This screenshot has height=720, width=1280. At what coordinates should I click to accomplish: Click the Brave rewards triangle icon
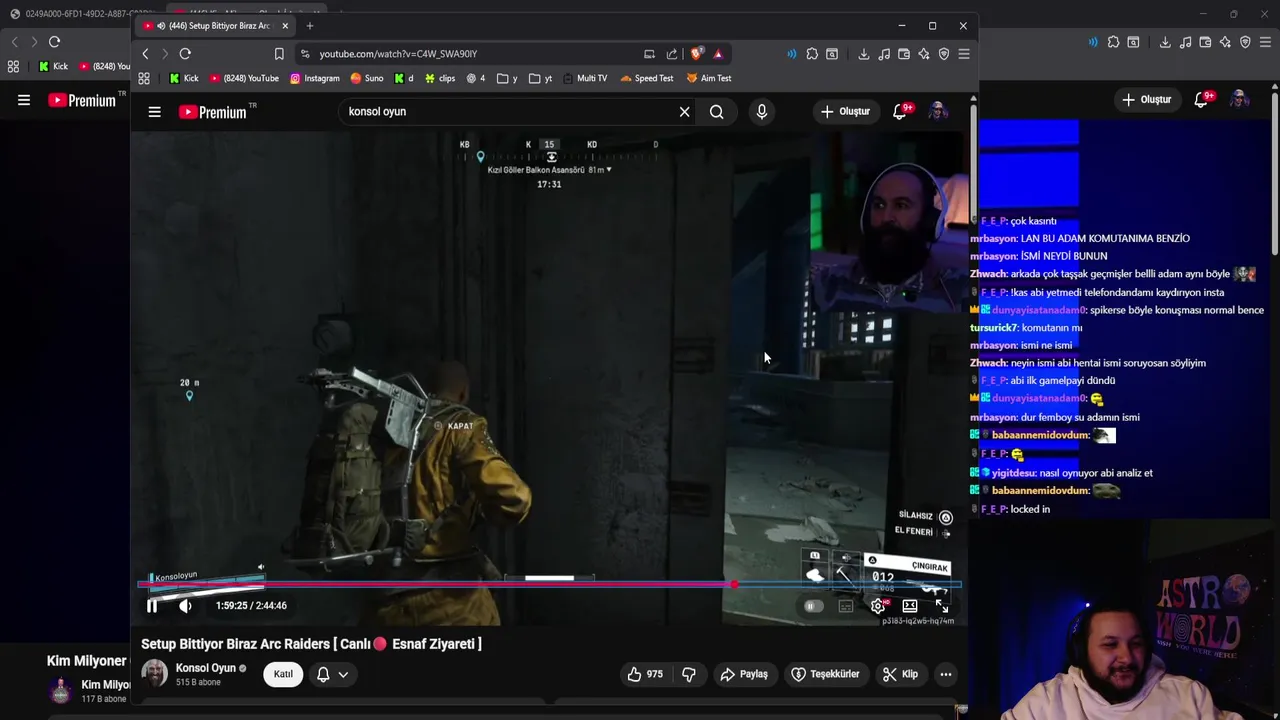[x=718, y=54]
